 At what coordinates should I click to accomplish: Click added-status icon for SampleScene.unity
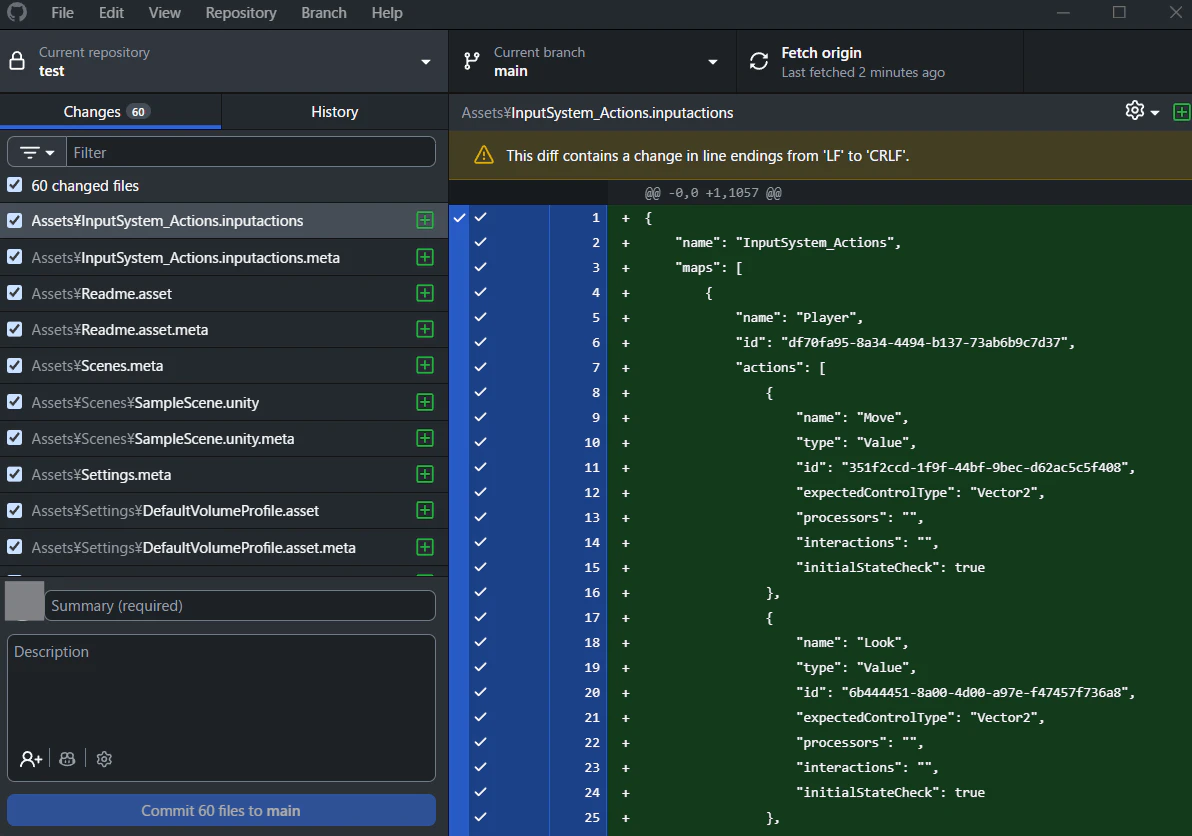click(x=425, y=402)
